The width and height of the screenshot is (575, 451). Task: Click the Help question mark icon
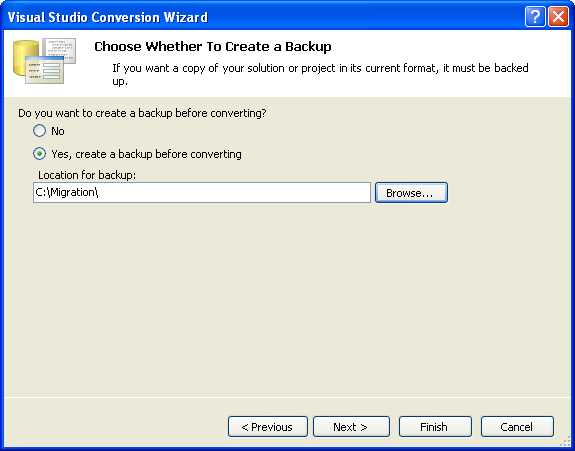tap(535, 17)
